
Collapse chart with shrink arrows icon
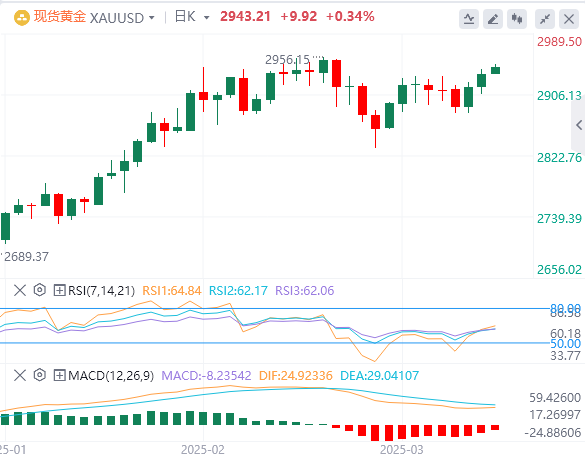pyautogui.click(x=545, y=19)
